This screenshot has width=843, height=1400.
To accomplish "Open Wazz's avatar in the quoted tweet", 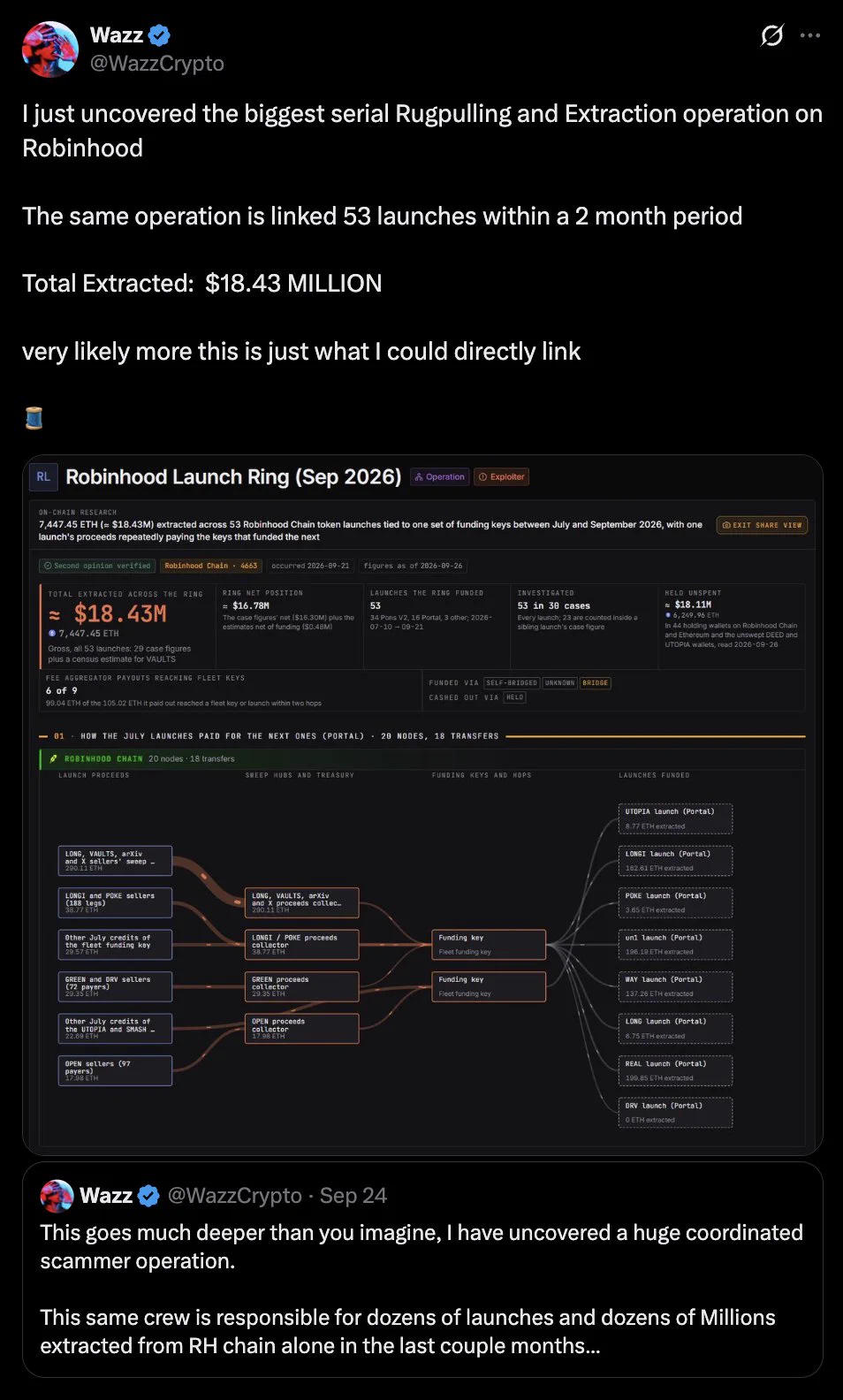I will point(57,1195).
